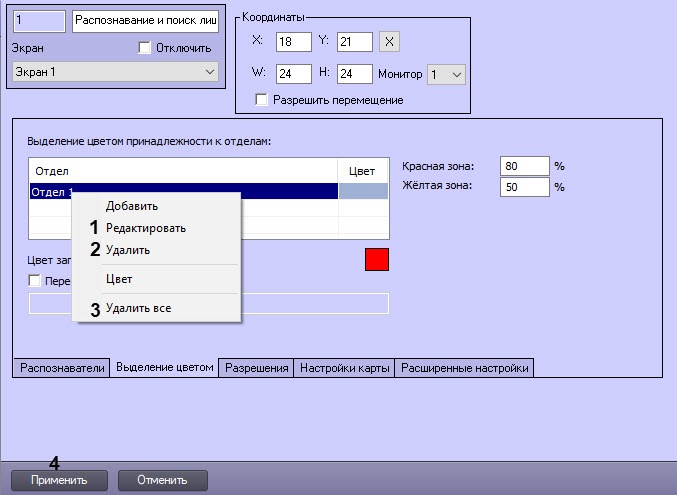Open the Разрешения tab
This screenshot has width=677, height=495.
click(257, 368)
